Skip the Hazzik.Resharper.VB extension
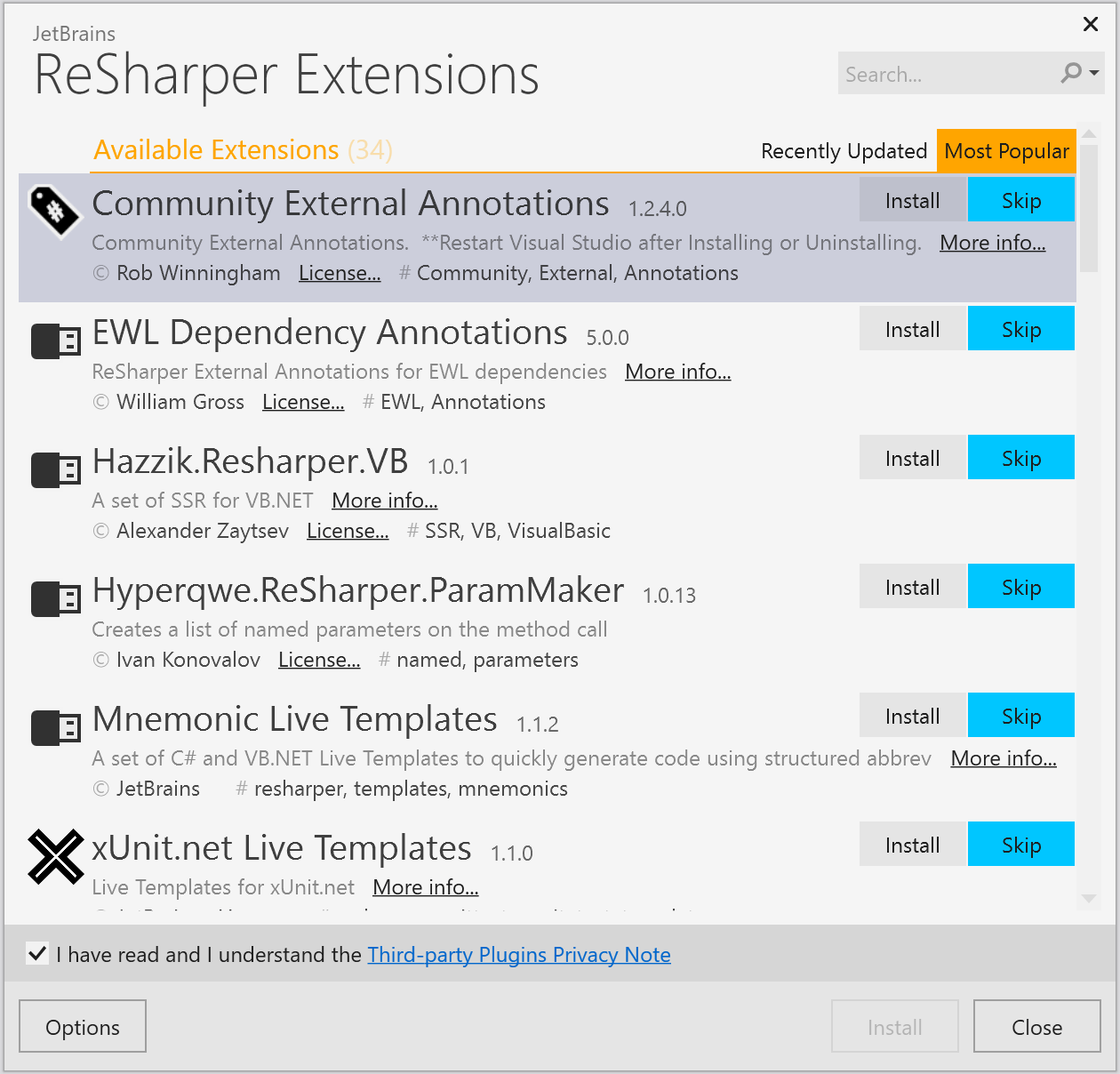The height and width of the screenshot is (1074, 1120). (x=1020, y=459)
